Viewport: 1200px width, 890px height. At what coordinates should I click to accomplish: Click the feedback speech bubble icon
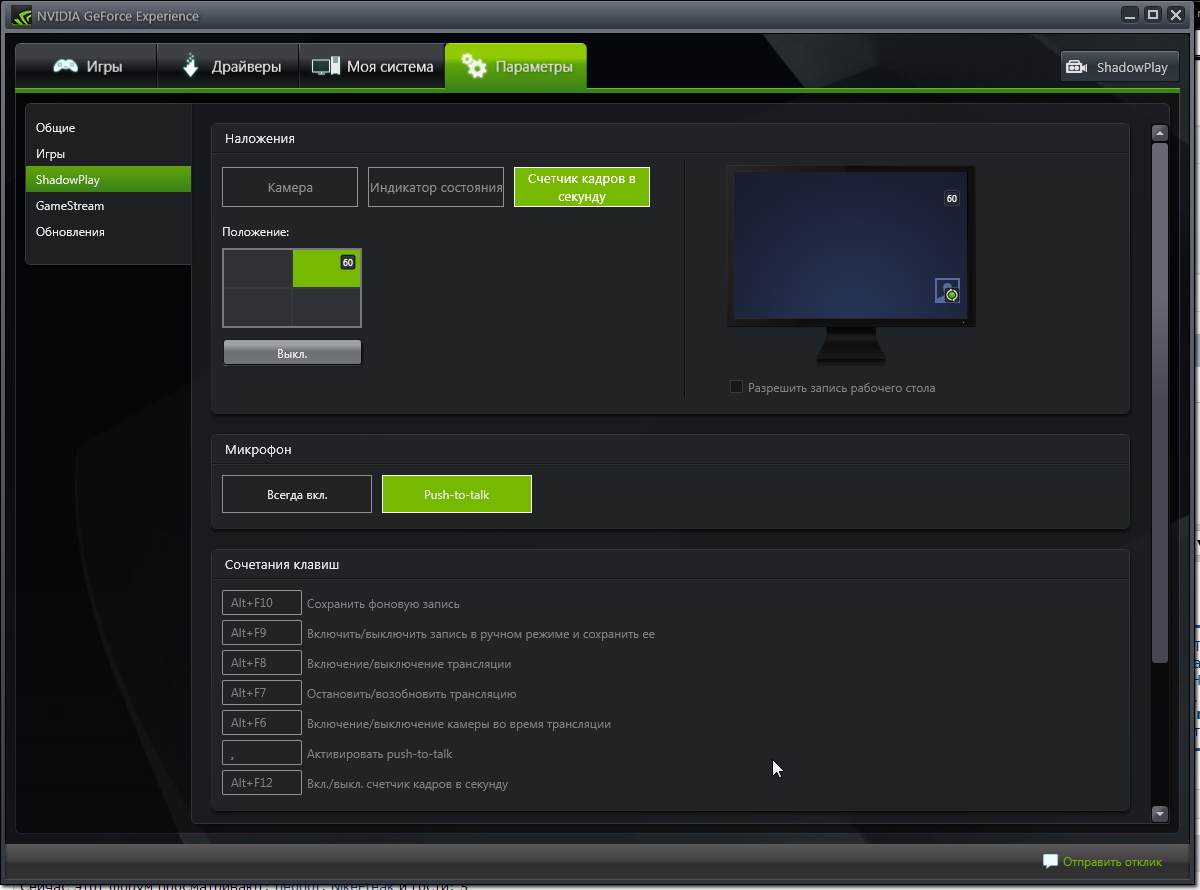[1050, 861]
